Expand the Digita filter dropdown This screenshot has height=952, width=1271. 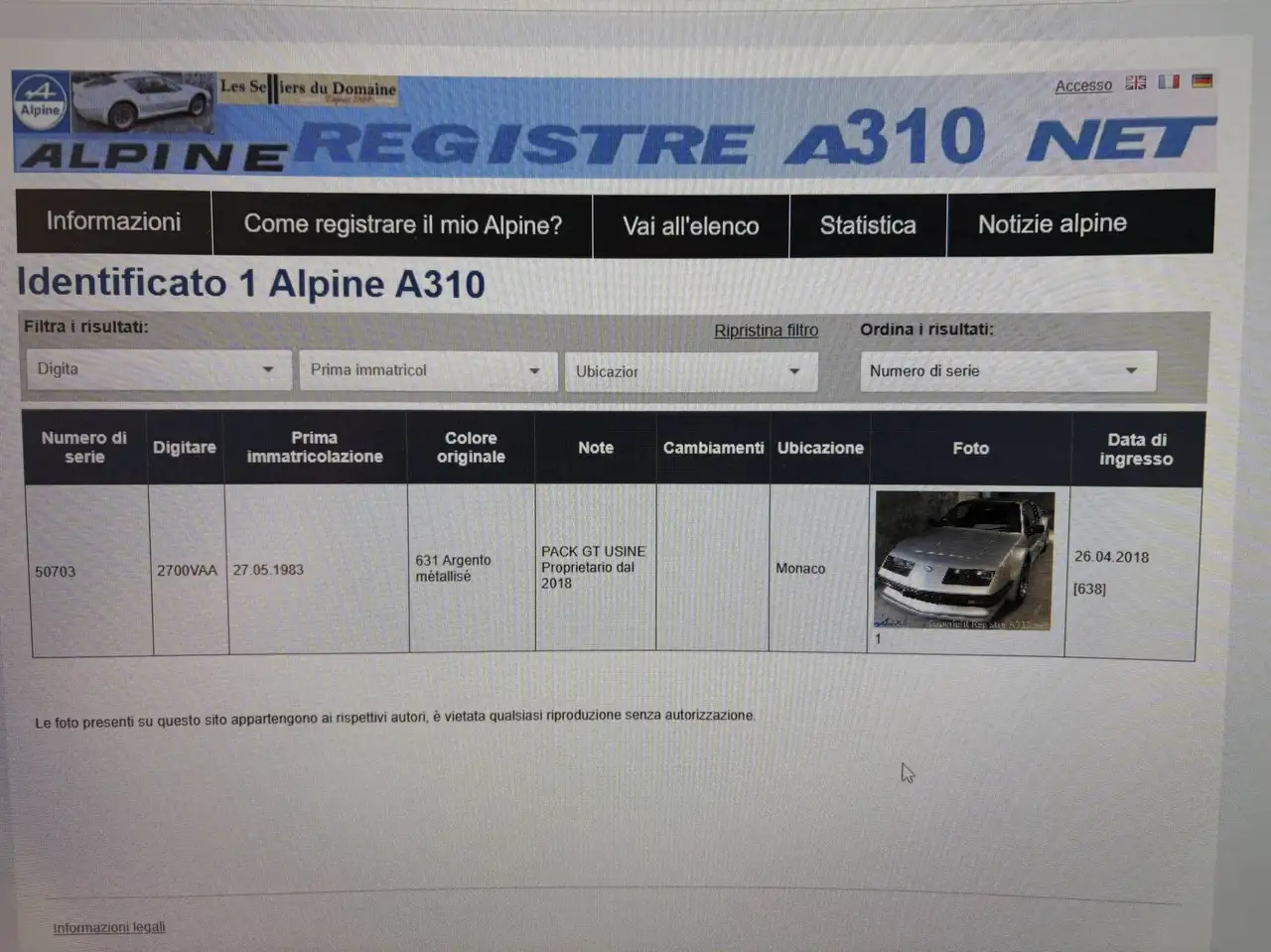click(x=158, y=369)
